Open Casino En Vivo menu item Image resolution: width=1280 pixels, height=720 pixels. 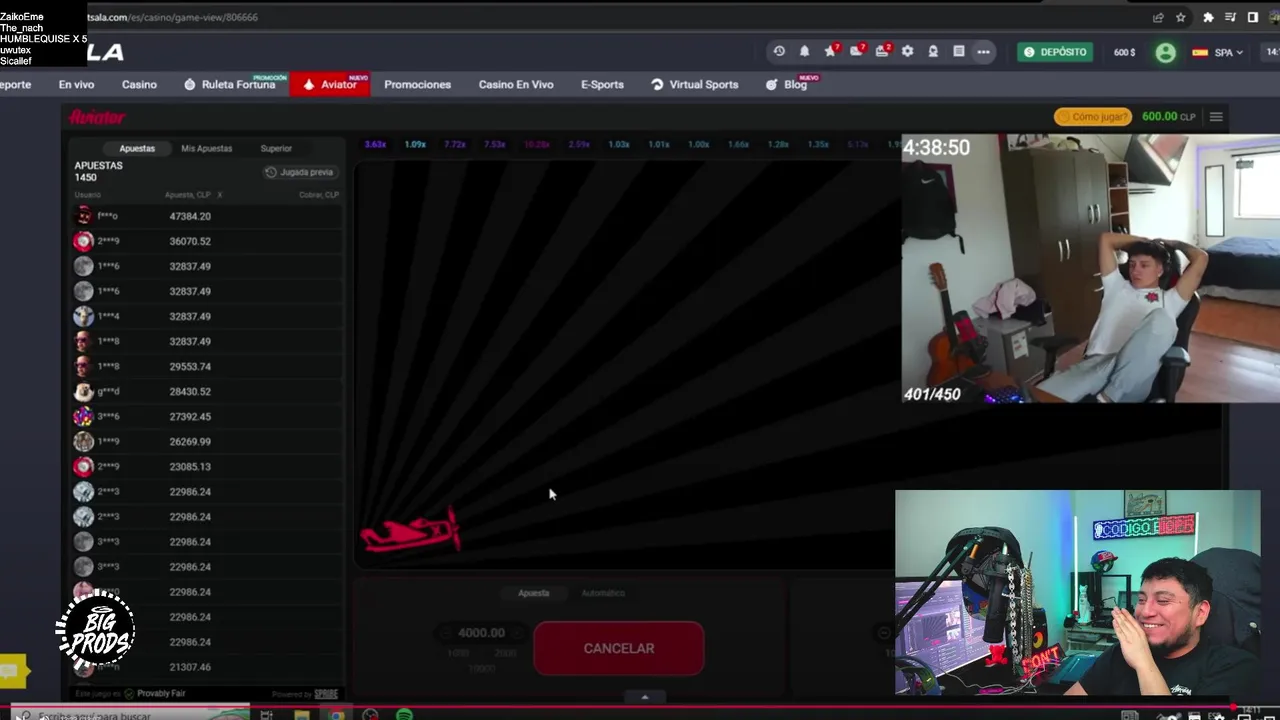coord(516,84)
